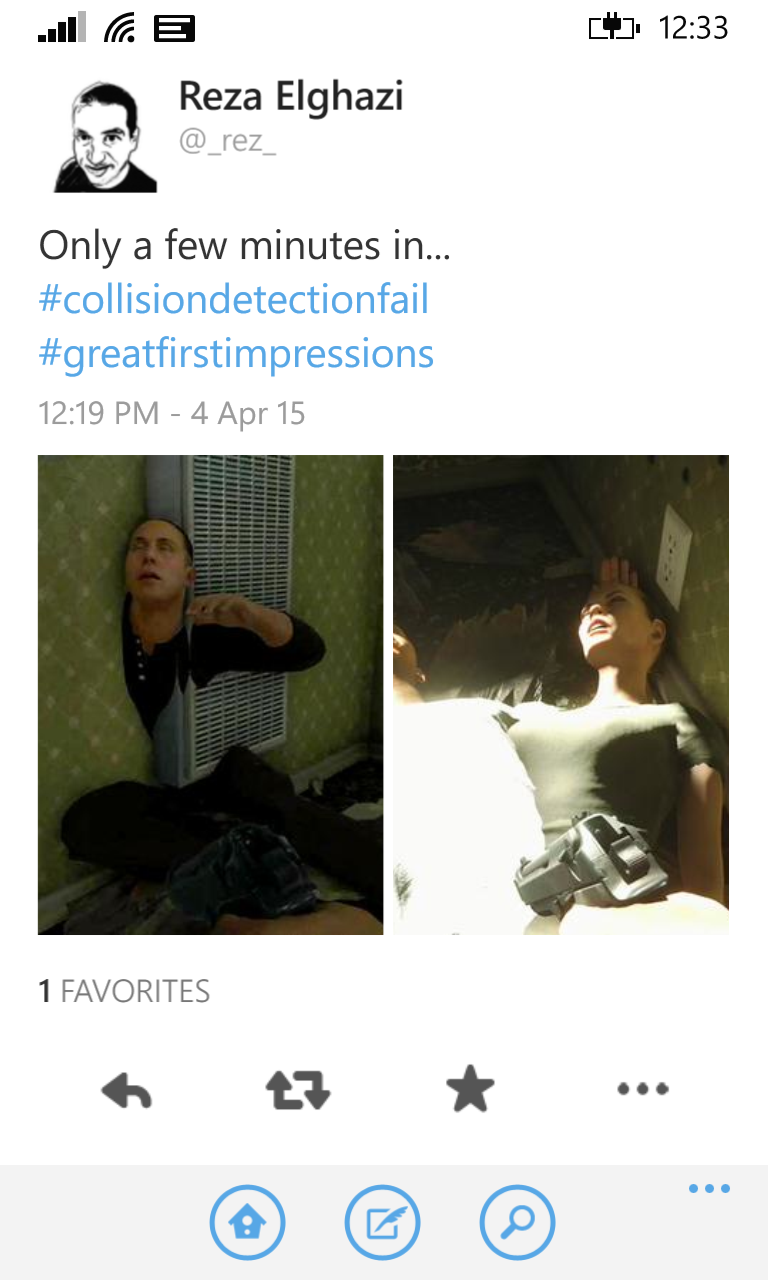Favorite the tweet with star icon
This screenshot has height=1280, width=768.
[x=470, y=1089]
